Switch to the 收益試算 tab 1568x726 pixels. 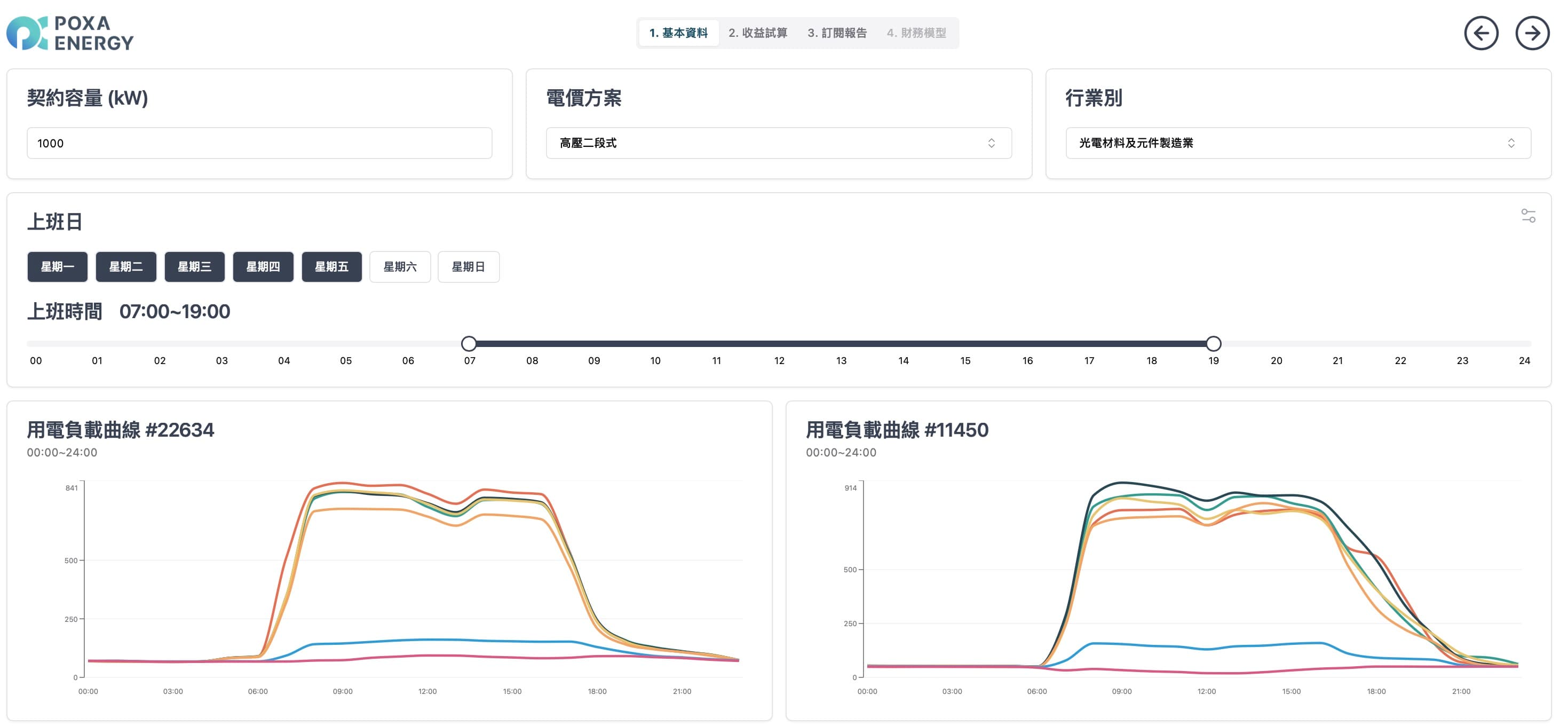[757, 33]
